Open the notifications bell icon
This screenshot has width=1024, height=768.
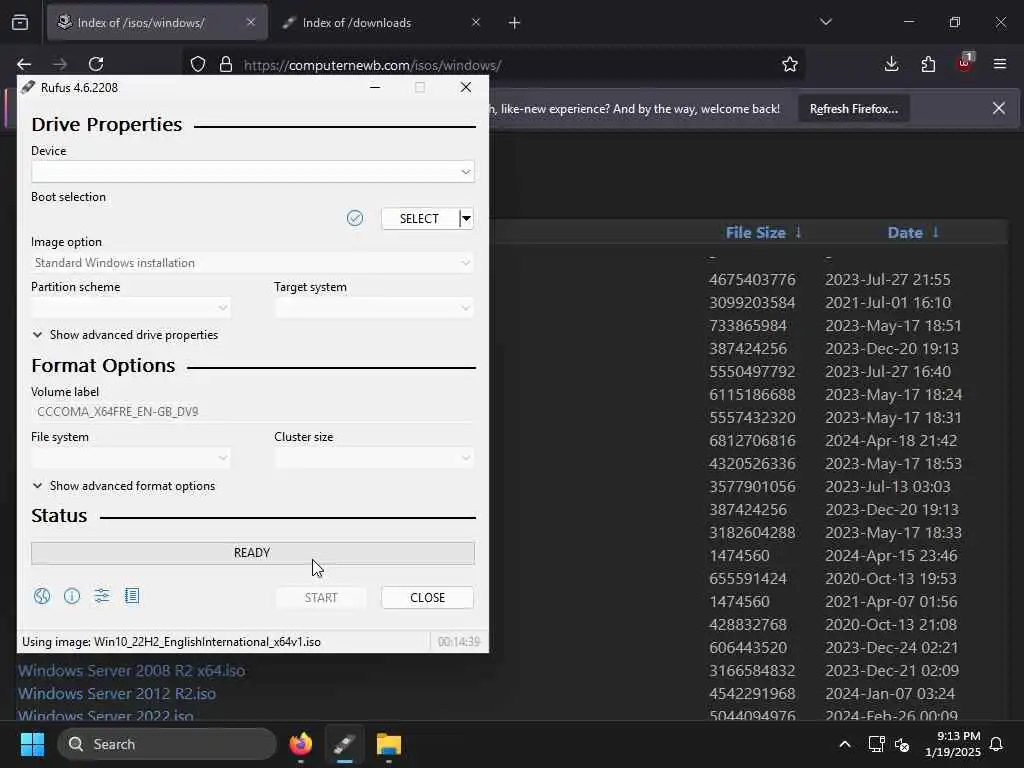click(997, 744)
